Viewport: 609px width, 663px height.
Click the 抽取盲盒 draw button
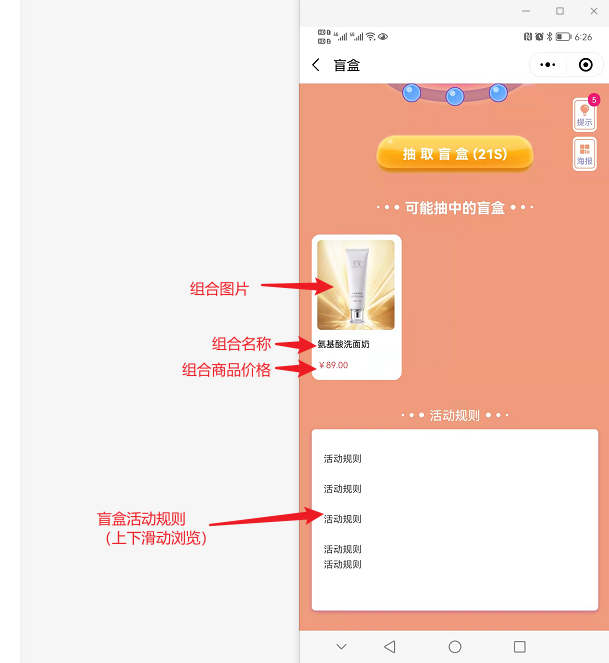coord(455,154)
